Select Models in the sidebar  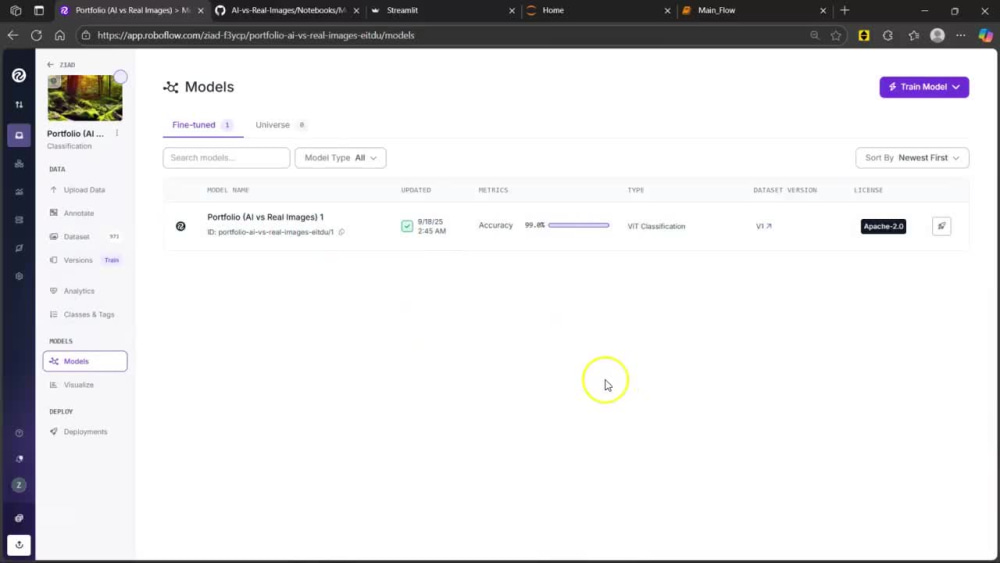(x=85, y=361)
